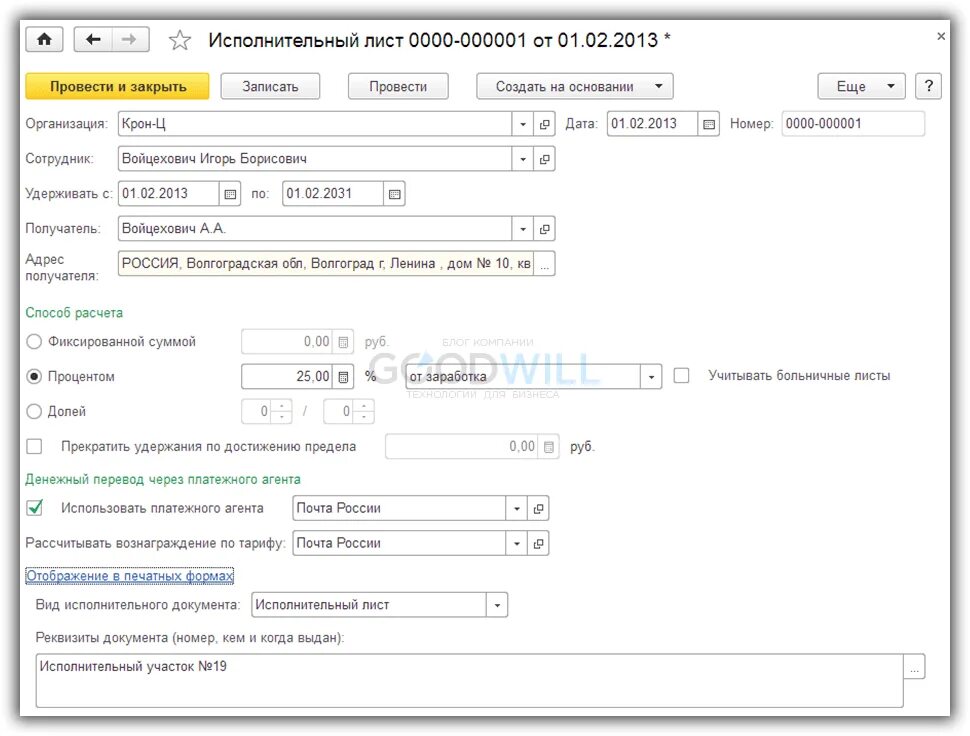Image resolution: width=970 pixels, height=736 pixels.
Task: Select Долей calculation method
Action: point(34,411)
